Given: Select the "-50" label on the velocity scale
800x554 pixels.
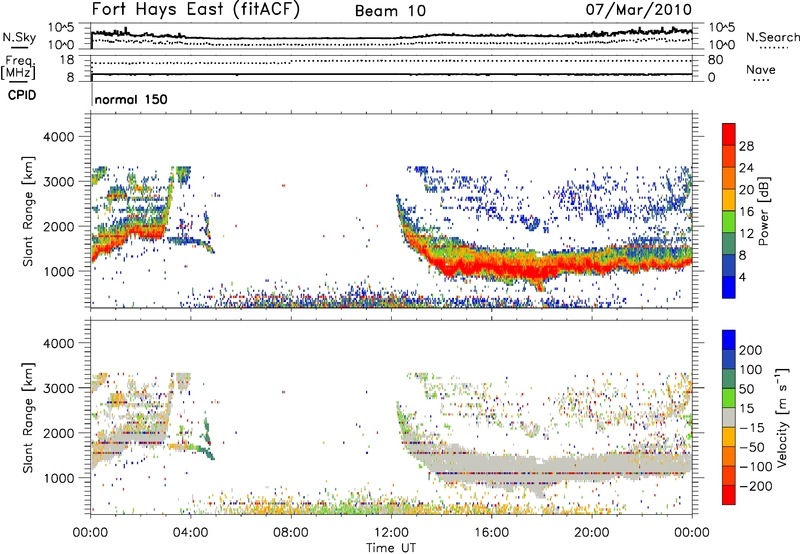Looking at the screenshot, I should 752,447.
